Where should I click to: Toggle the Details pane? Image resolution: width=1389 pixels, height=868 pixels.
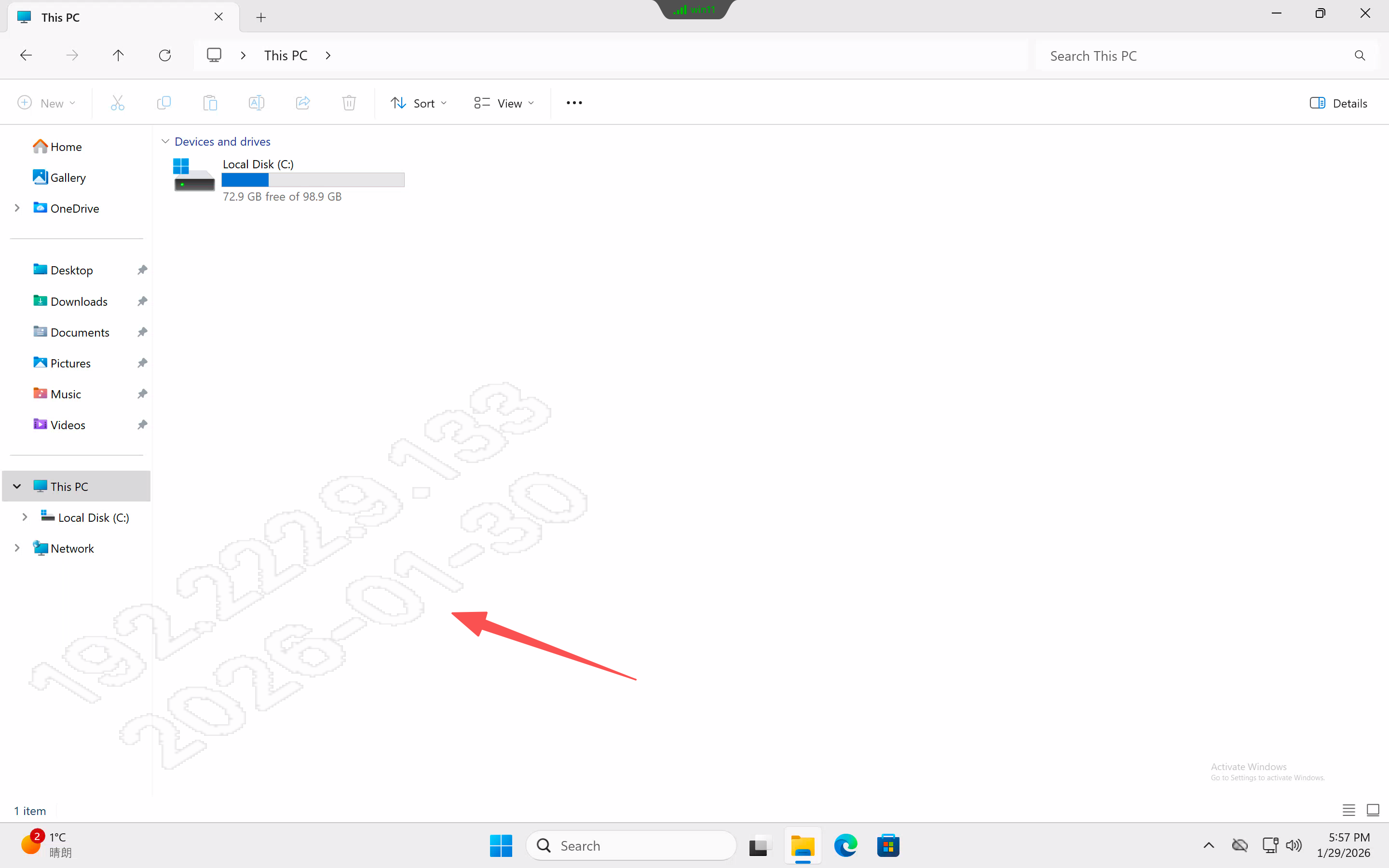[x=1338, y=103]
